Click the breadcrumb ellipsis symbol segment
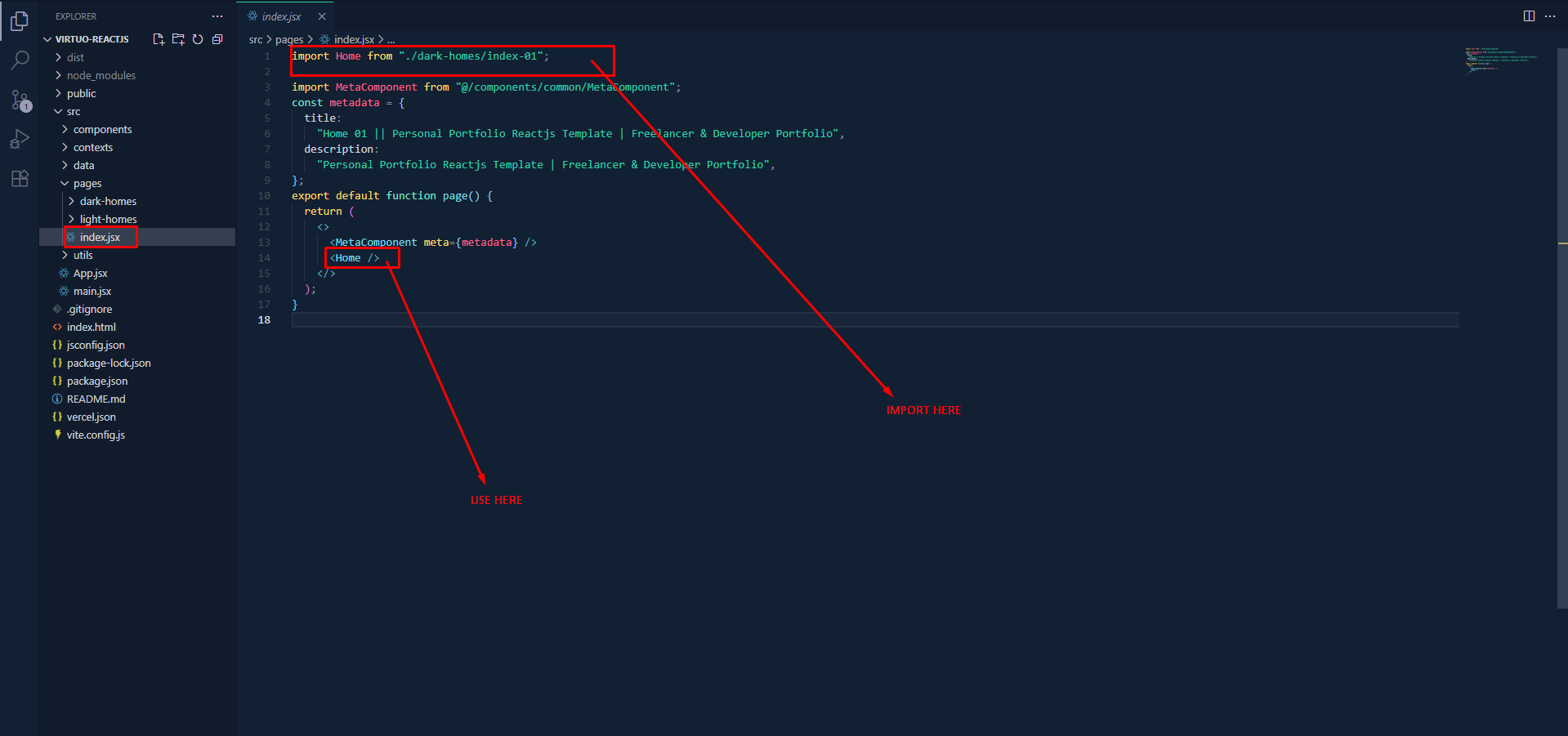 click(391, 39)
